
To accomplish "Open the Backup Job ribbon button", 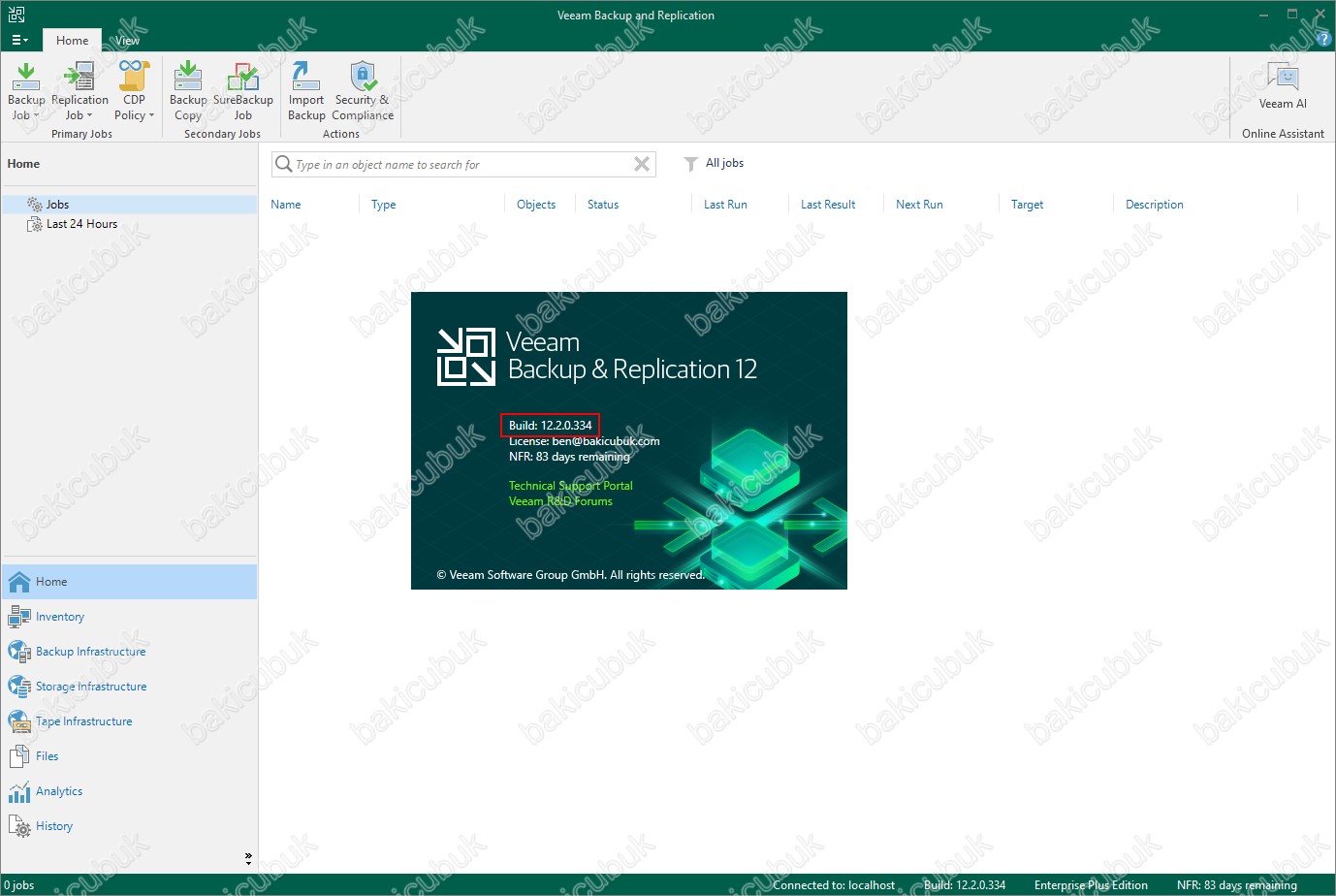I will click(26, 91).
